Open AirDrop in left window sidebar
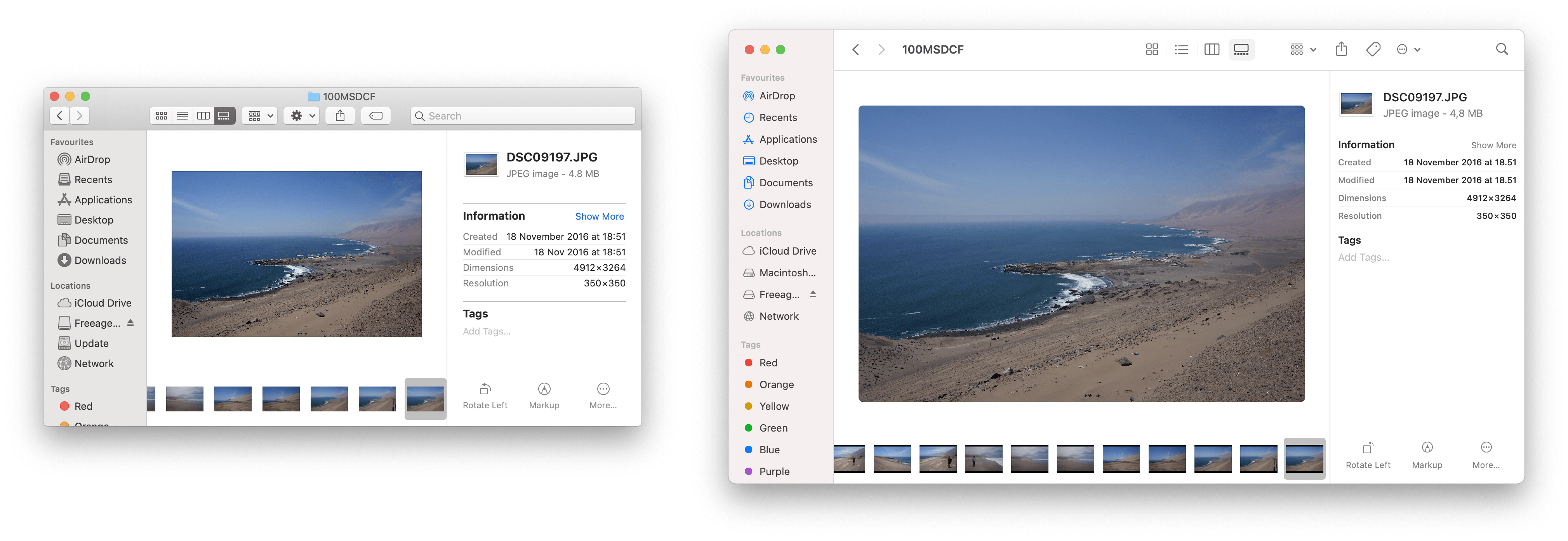The width and height of the screenshot is (1568, 541). pyautogui.click(x=84, y=160)
